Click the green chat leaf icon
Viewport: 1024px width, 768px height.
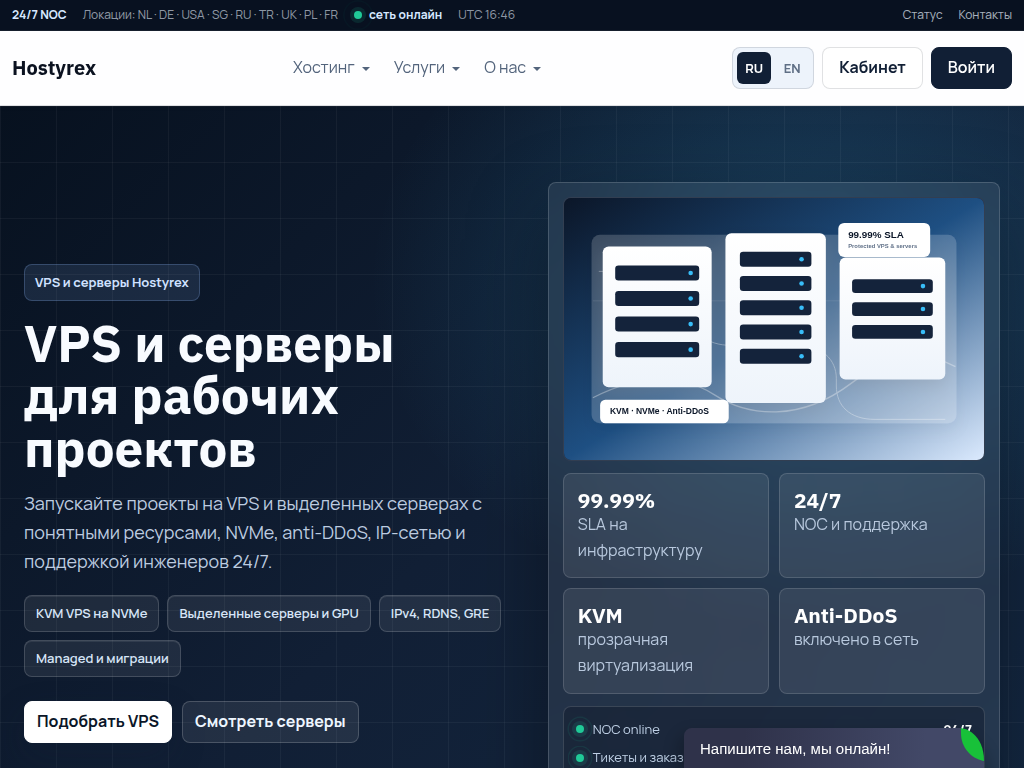click(x=973, y=745)
